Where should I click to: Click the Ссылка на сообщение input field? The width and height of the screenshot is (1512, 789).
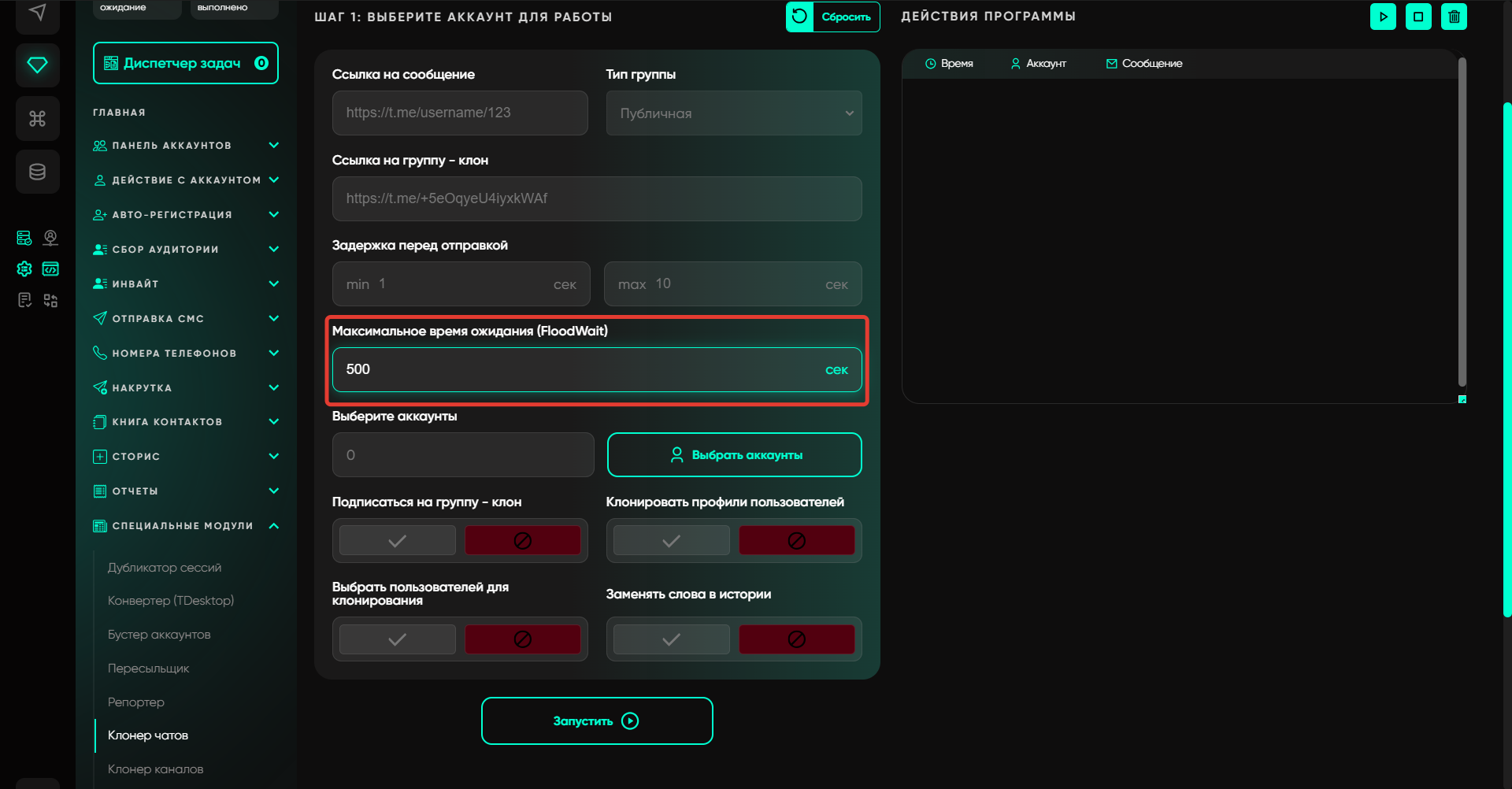460,113
